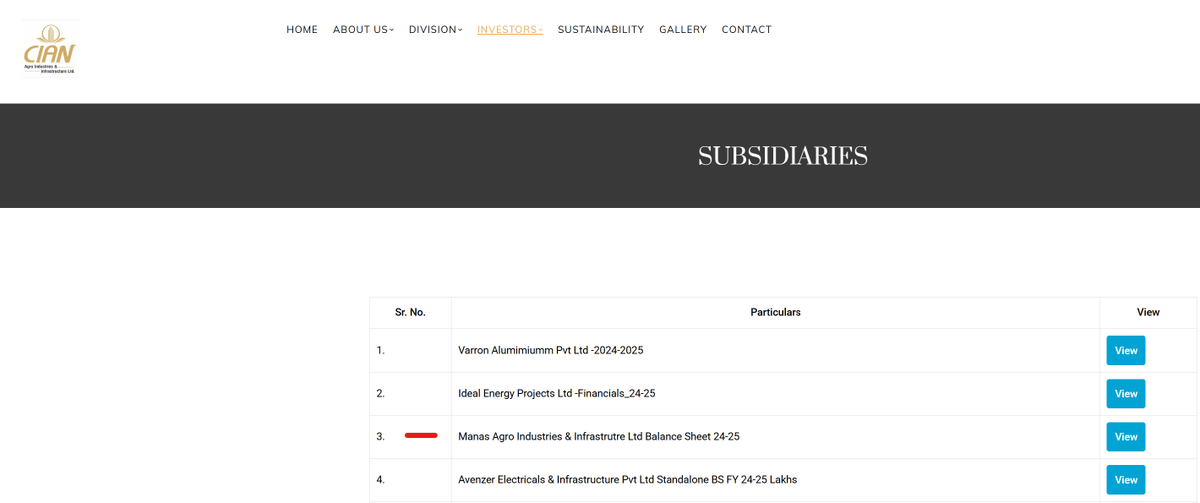Open the CONTACT page
The width and height of the screenshot is (1200, 503).
747,30
